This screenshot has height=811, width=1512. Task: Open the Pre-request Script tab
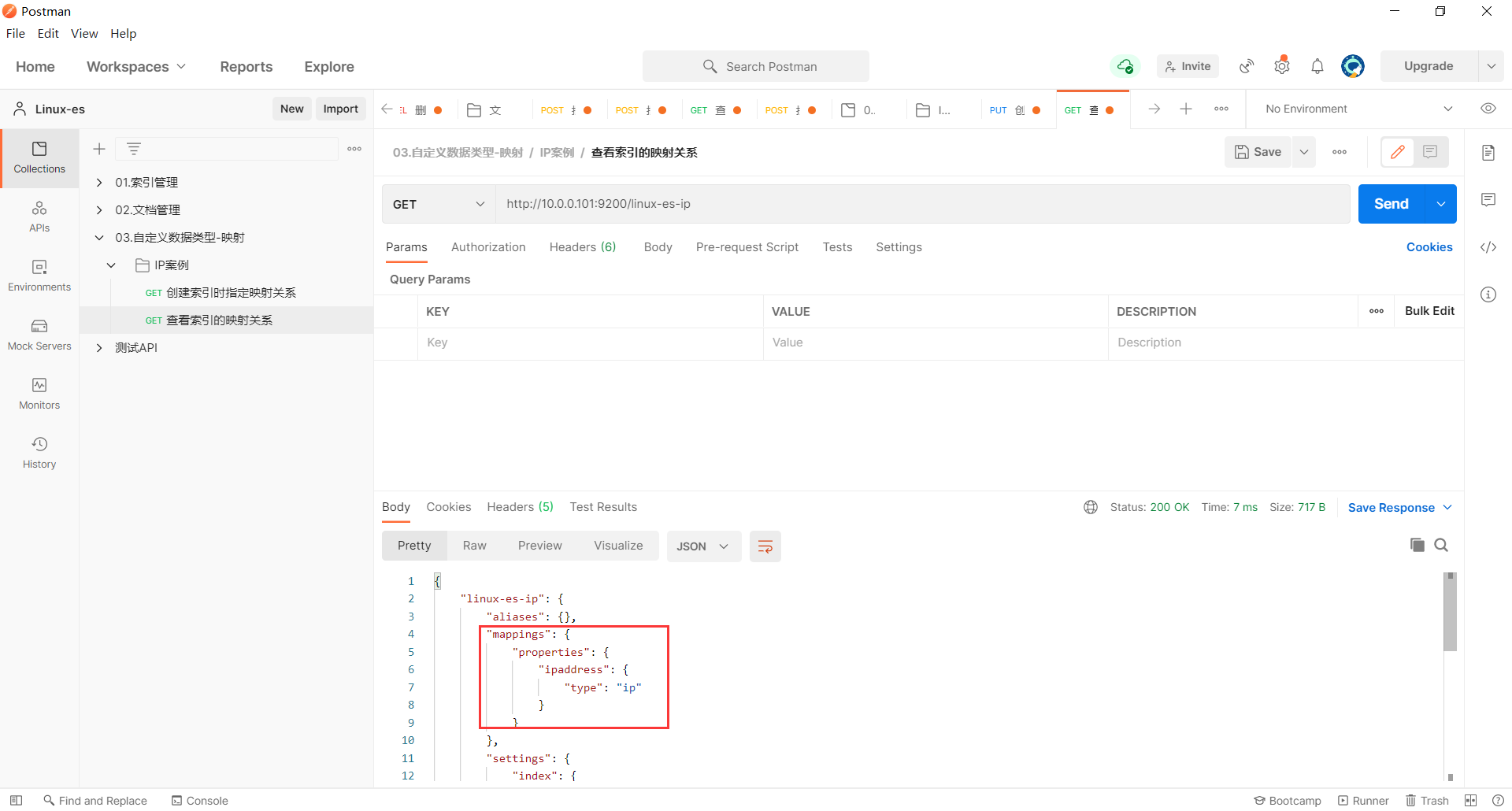[747, 247]
